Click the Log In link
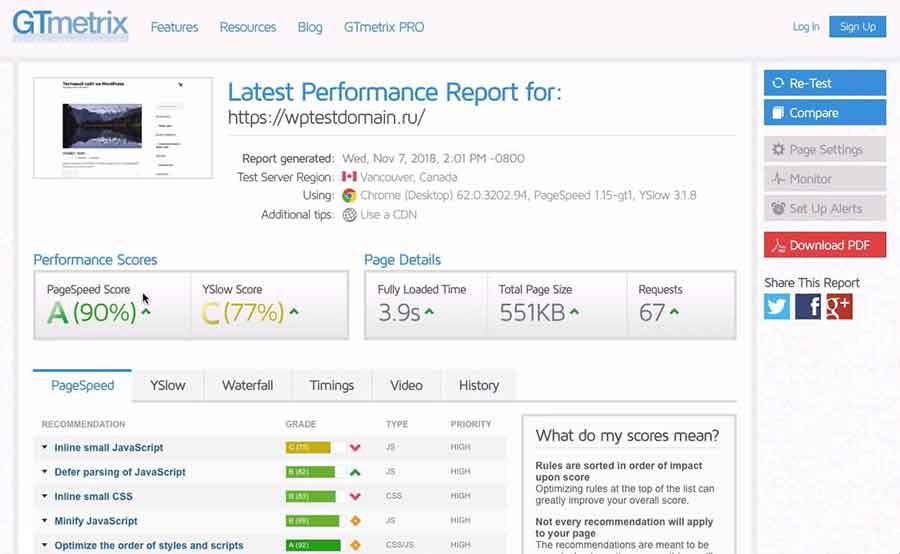This screenshot has height=554, width=900. [806, 26]
